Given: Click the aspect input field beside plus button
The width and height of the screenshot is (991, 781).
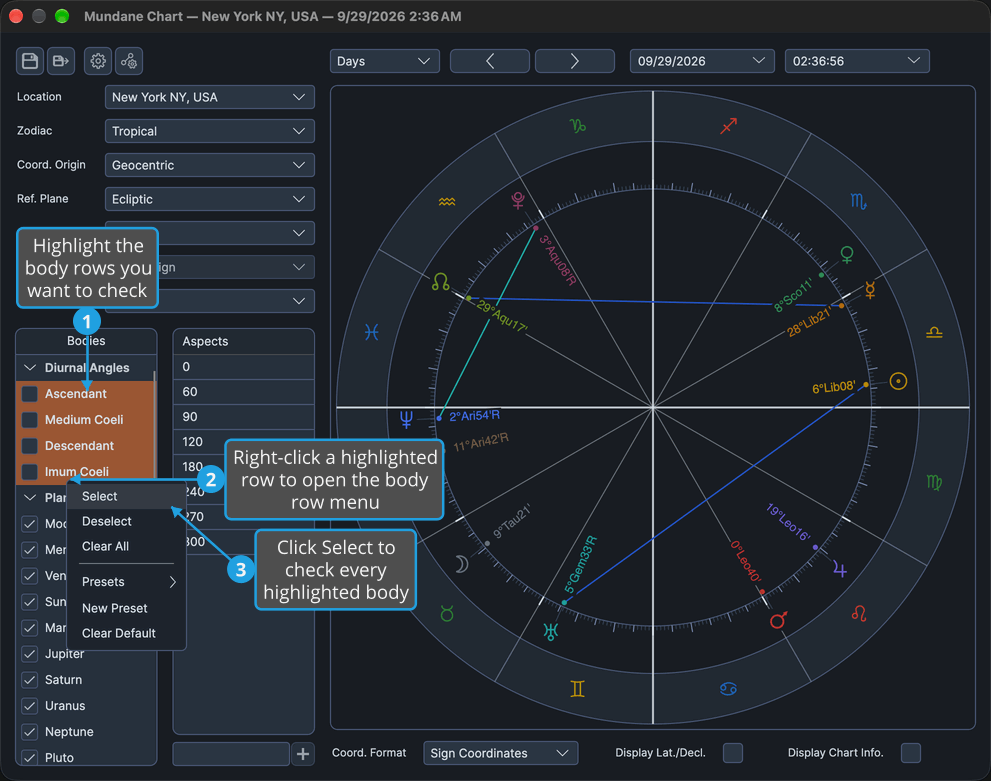Looking at the screenshot, I should click(x=231, y=754).
